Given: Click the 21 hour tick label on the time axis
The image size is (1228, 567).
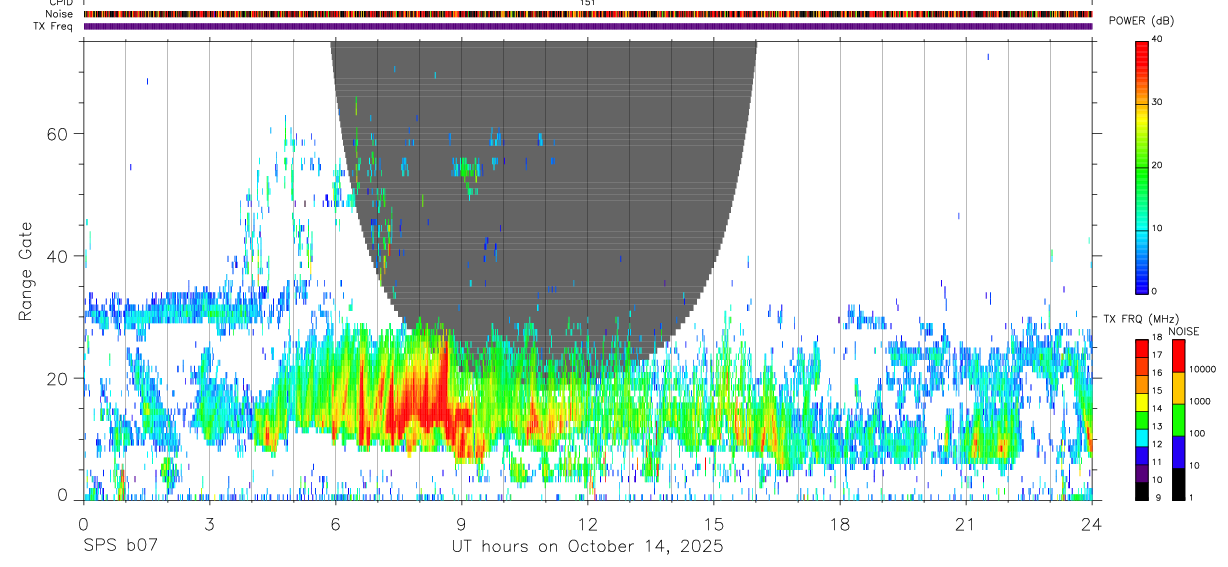Looking at the screenshot, I should [x=966, y=524].
